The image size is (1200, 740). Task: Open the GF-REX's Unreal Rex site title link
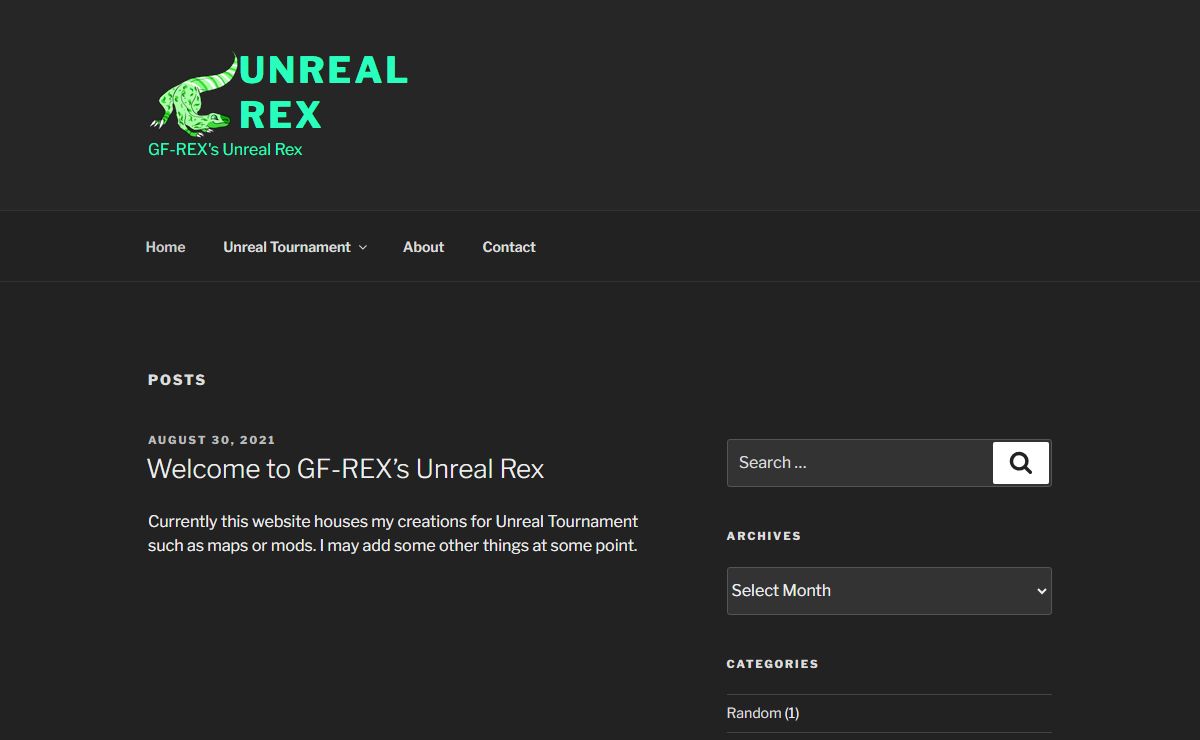click(x=225, y=149)
